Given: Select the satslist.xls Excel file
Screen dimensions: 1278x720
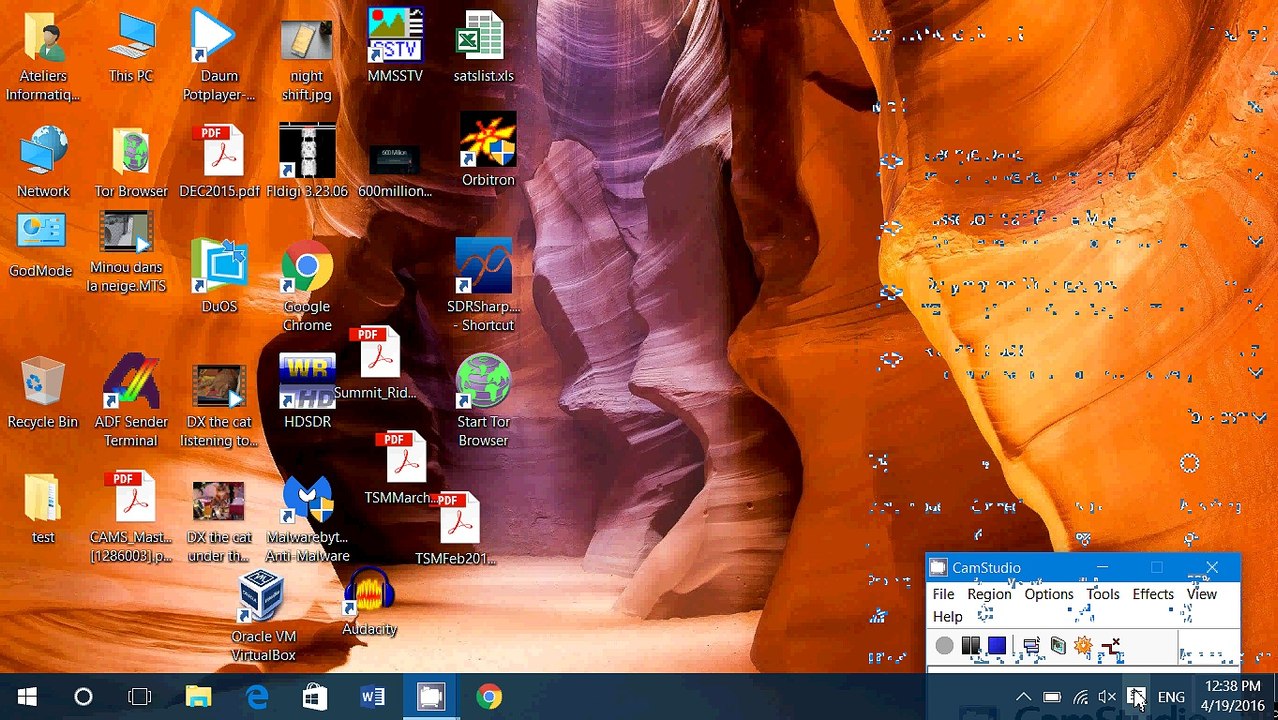Looking at the screenshot, I should [483, 46].
